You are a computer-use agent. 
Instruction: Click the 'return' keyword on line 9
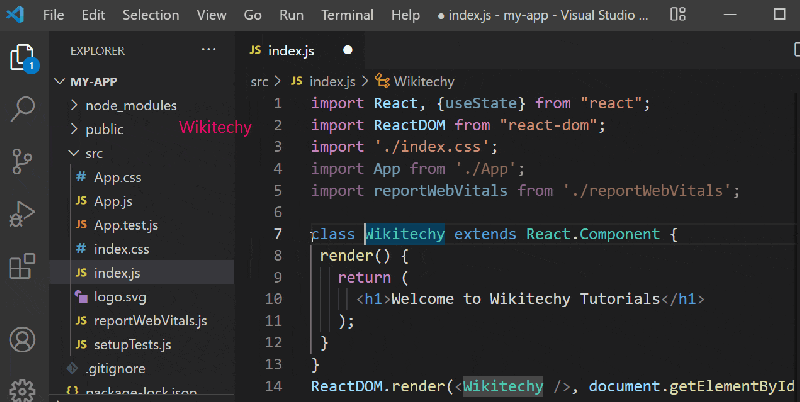click(x=364, y=278)
